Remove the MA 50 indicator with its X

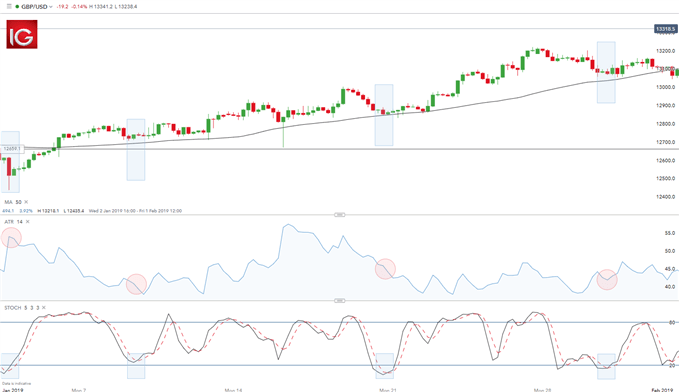26,202
